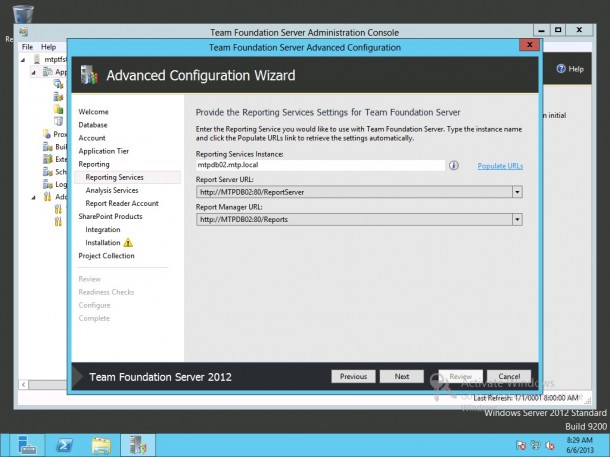Open the Help menu in the console

click(x=49, y=47)
